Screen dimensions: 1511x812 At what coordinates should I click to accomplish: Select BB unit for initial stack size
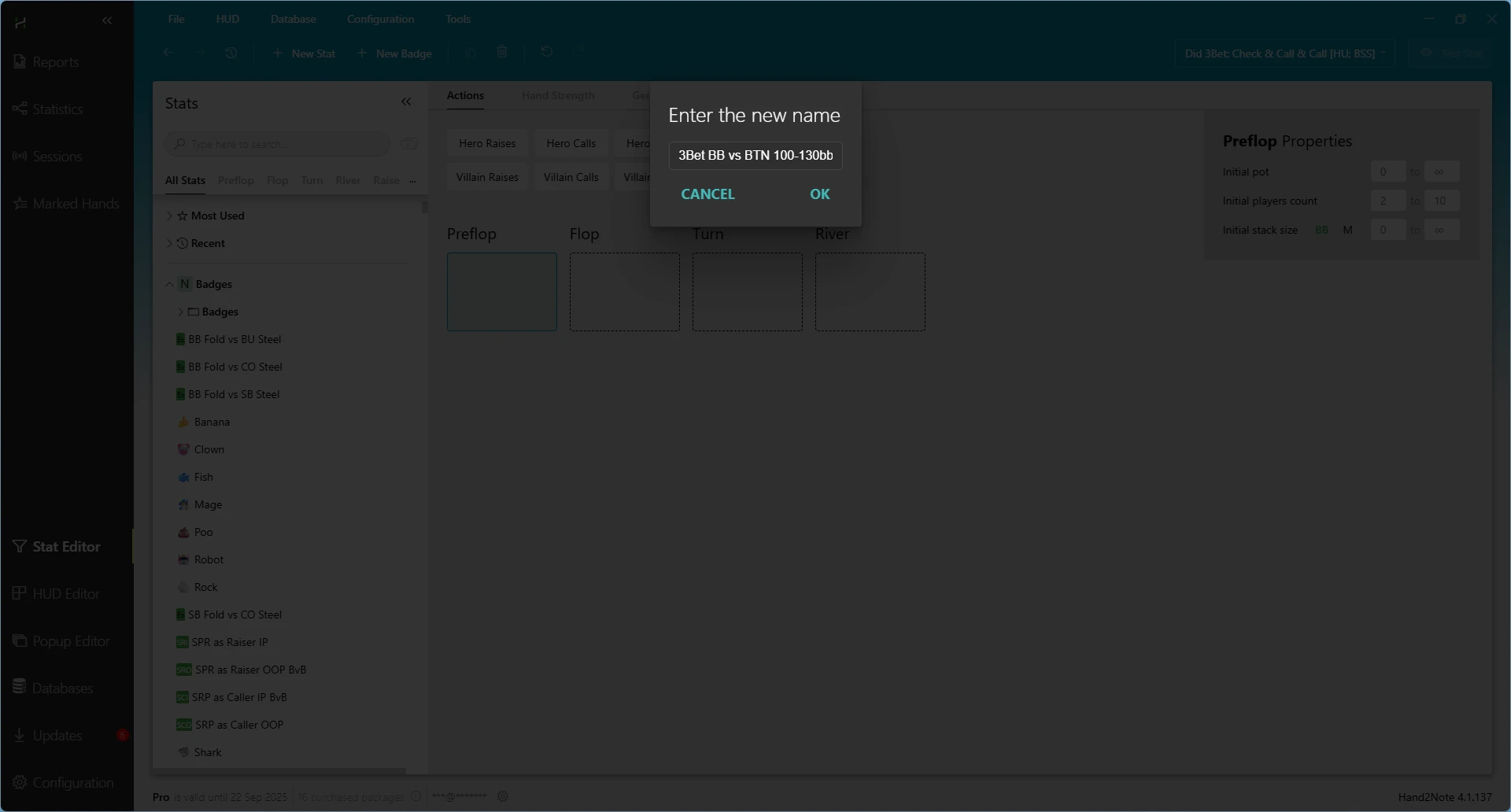[x=1321, y=231]
